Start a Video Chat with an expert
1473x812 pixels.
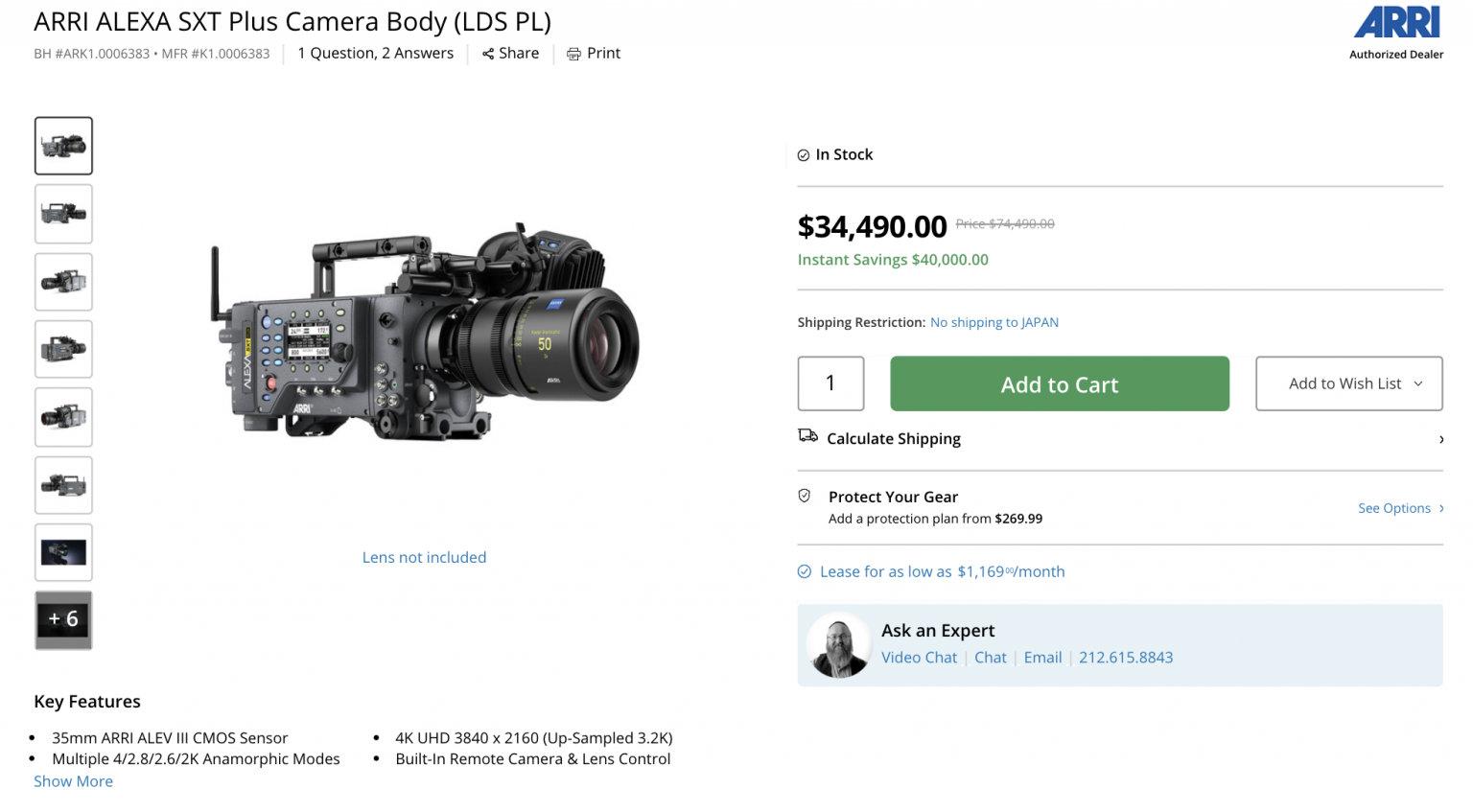coord(918,658)
